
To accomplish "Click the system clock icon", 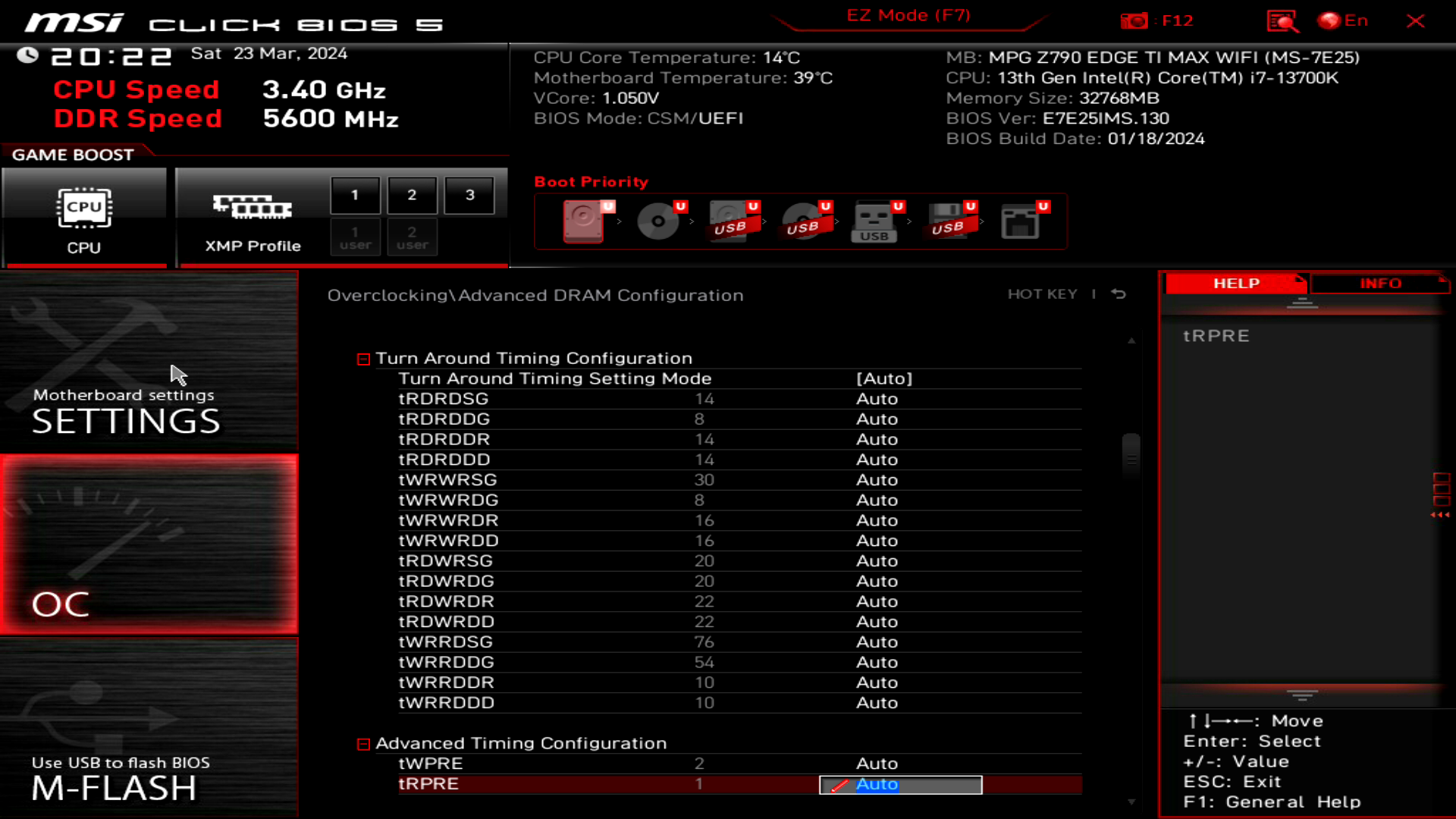I will click(28, 55).
